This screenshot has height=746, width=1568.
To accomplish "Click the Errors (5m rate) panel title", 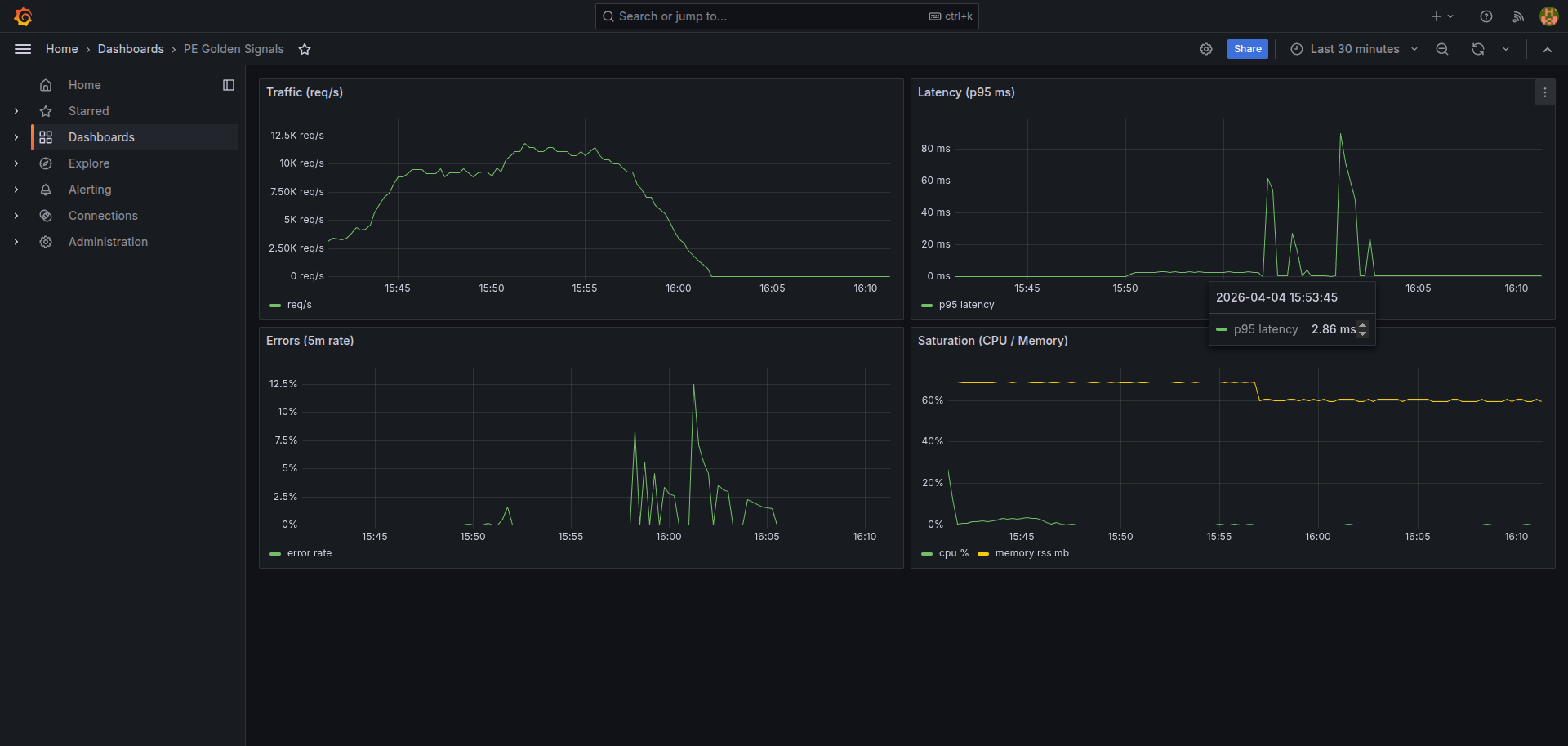I will coord(310,341).
